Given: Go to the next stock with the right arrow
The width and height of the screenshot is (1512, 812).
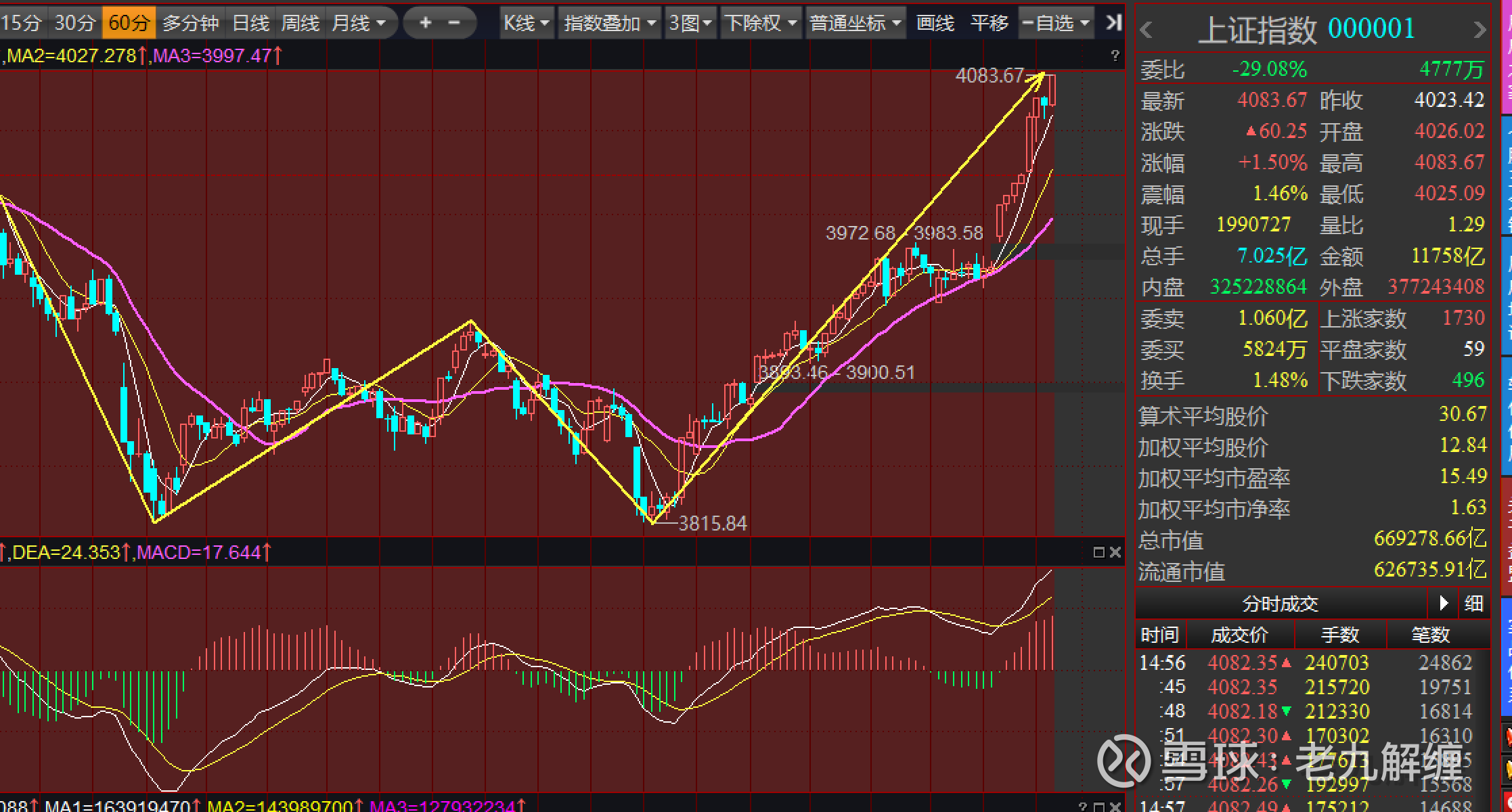Looking at the screenshot, I should 1480,30.
